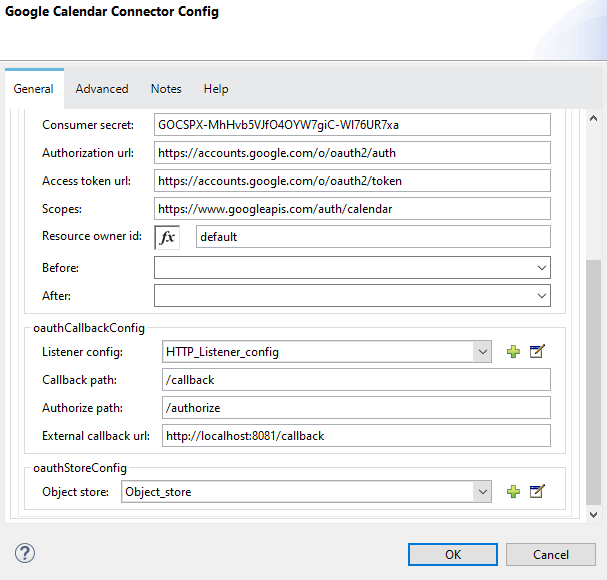This screenshot has width=607, height=580.
Task: Dismiss dialog with Cancel button
Action: point(550,554)
